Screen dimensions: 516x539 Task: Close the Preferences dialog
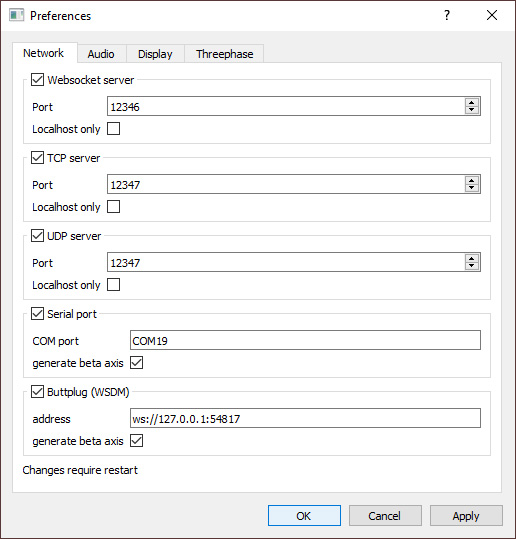[x=492, y=15]
